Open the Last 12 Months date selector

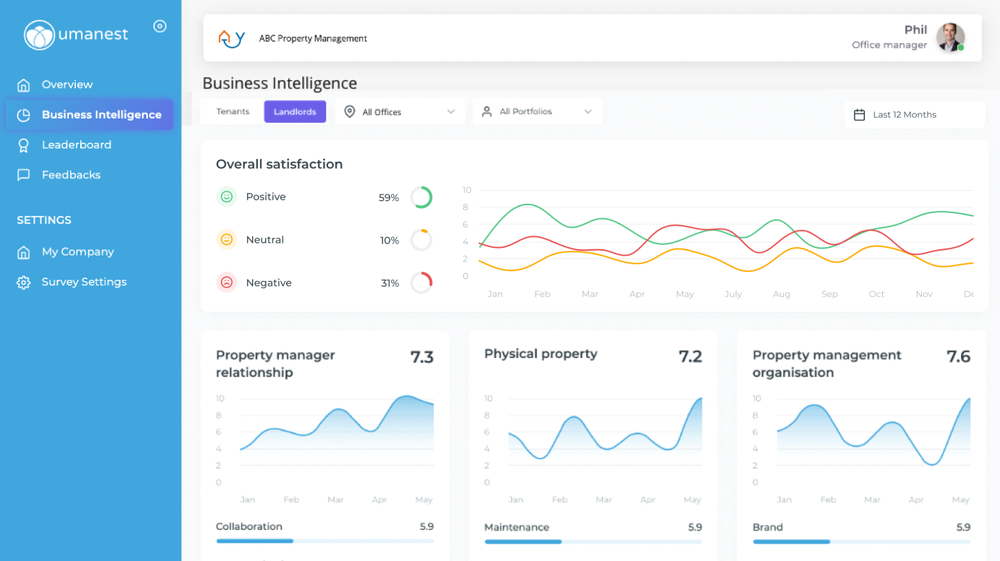point(914,115)
